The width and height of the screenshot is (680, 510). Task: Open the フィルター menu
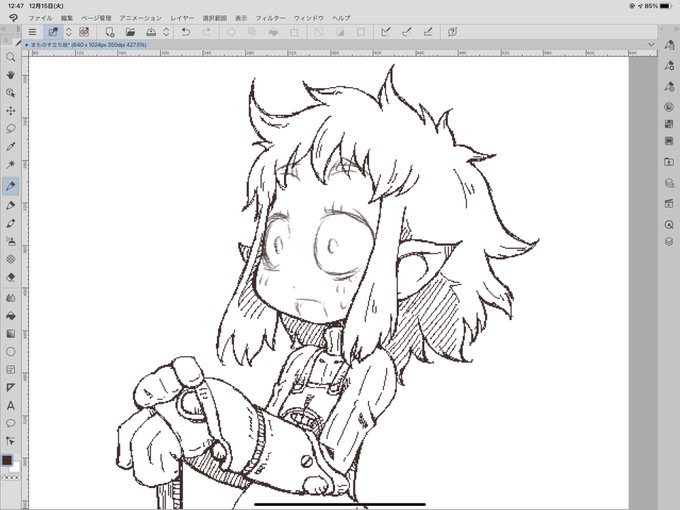pyautogui.click(x=270, y=18)
